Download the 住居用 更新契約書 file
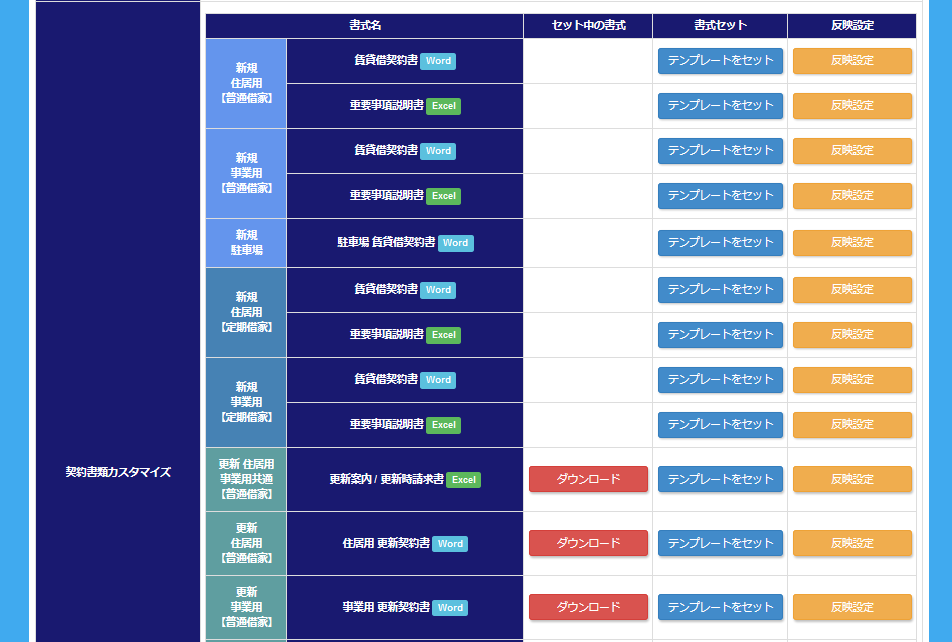952x642 pixels. [x=588, y=543]
